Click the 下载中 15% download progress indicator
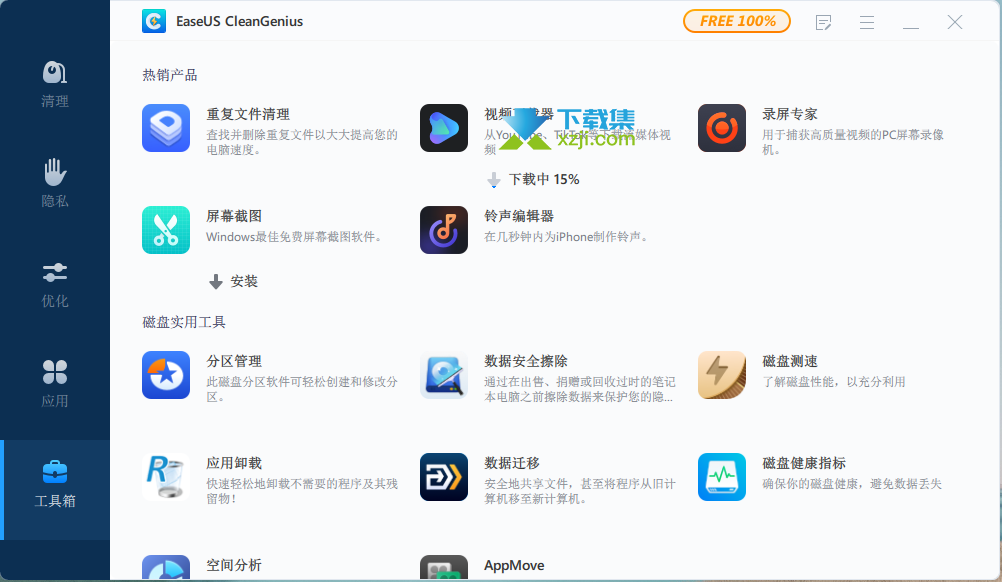Image resolution: width=1002 pixels, height=582 pixels. [x=533, y=180]
